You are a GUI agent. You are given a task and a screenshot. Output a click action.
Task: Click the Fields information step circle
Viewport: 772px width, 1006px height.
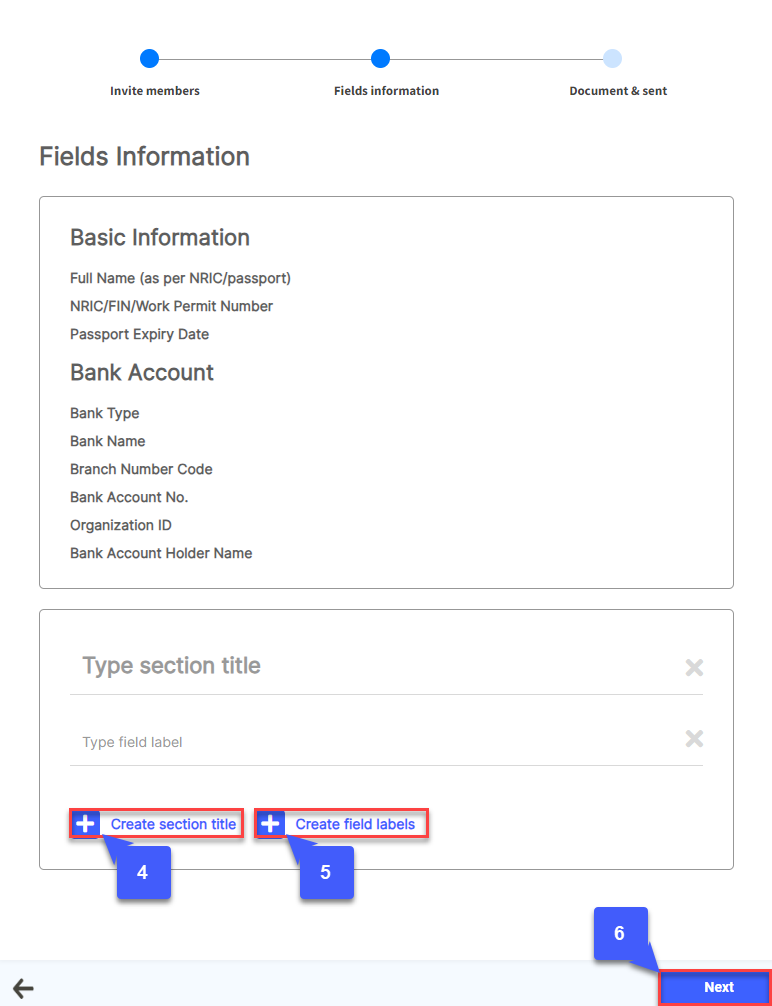[x=380, y=59]
